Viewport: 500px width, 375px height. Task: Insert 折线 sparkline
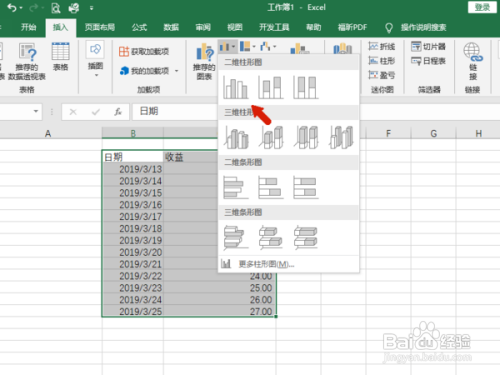(382, 46)
